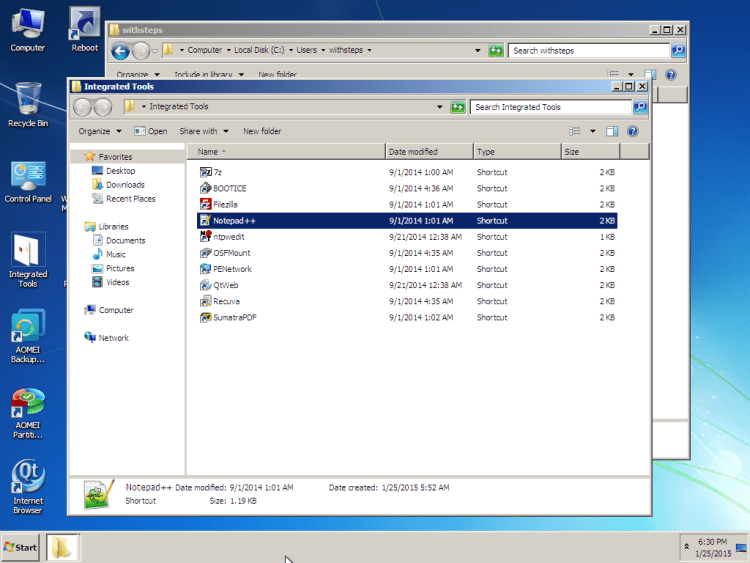Screen dimensions: 750x563
Task: Select Favorites in the navigation pane
Action: coord(115,157)
